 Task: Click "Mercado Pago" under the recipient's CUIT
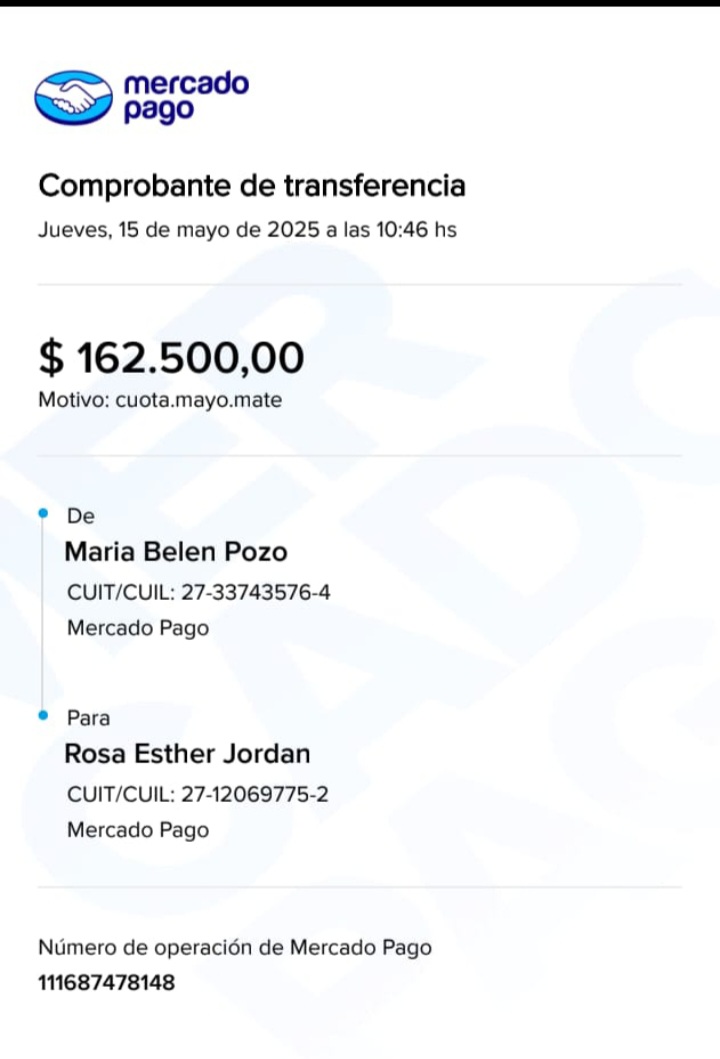point(138,830)
